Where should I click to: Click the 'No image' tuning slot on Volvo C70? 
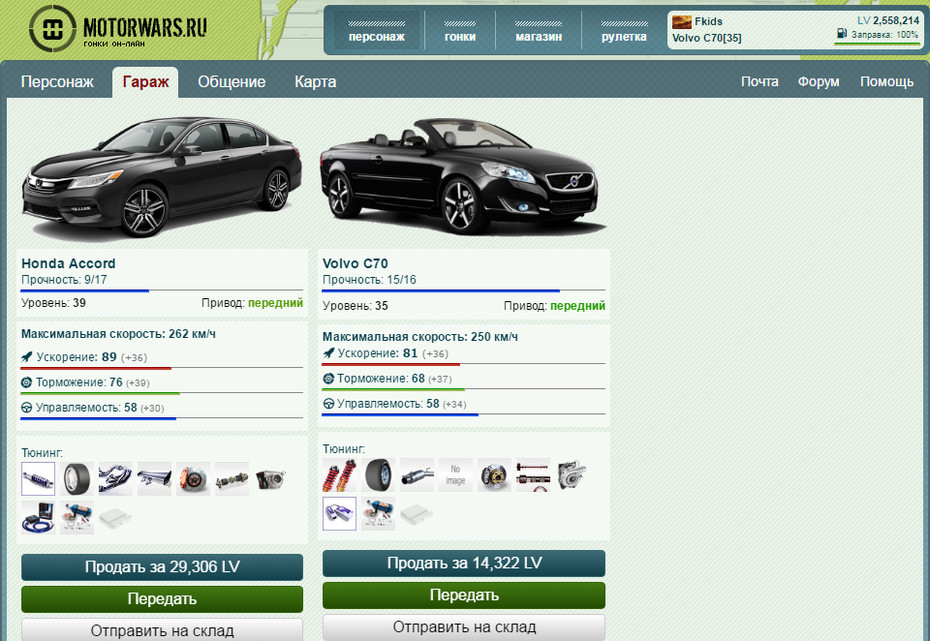[456, 475]
